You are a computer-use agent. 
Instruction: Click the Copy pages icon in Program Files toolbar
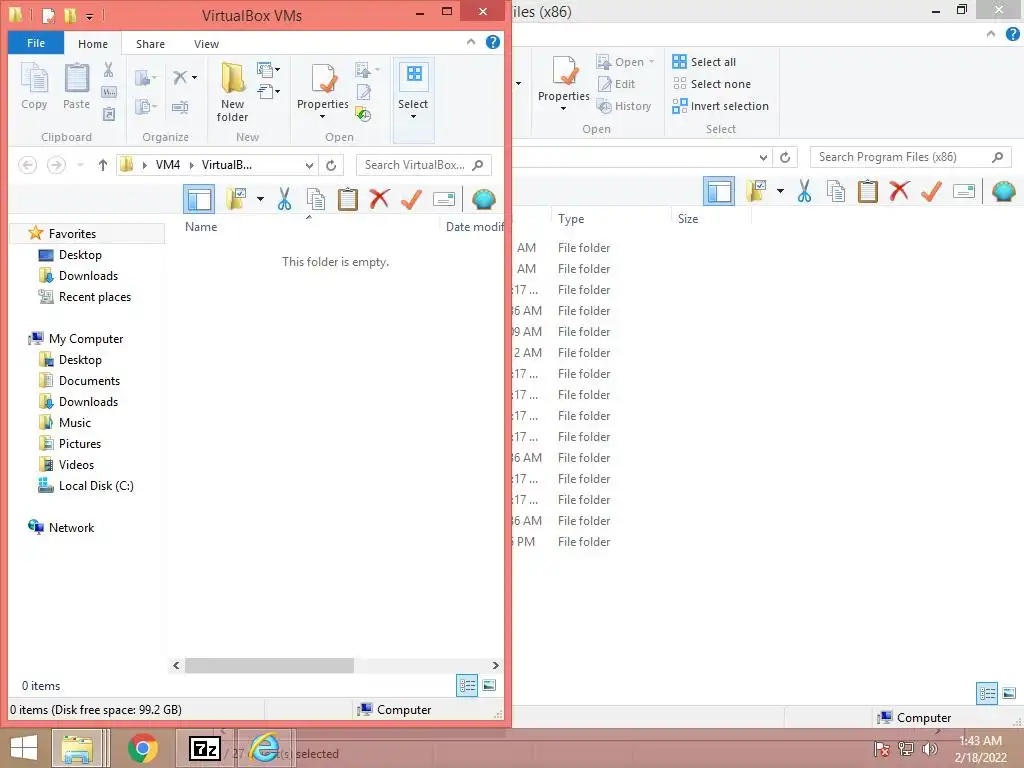pyautogui.click(x=836, y=191)
